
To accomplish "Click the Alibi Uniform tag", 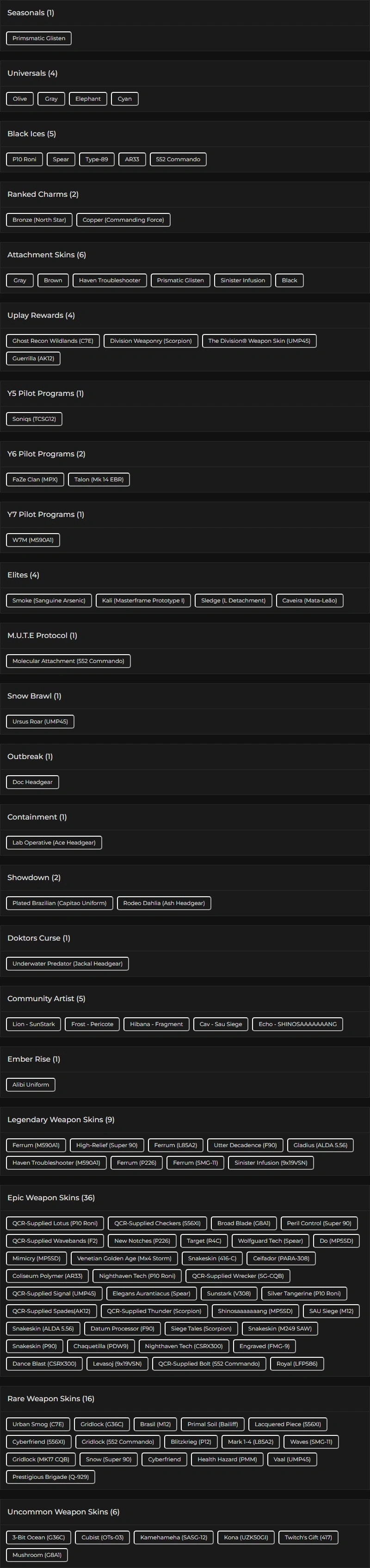I will [x=31, y=1085].
